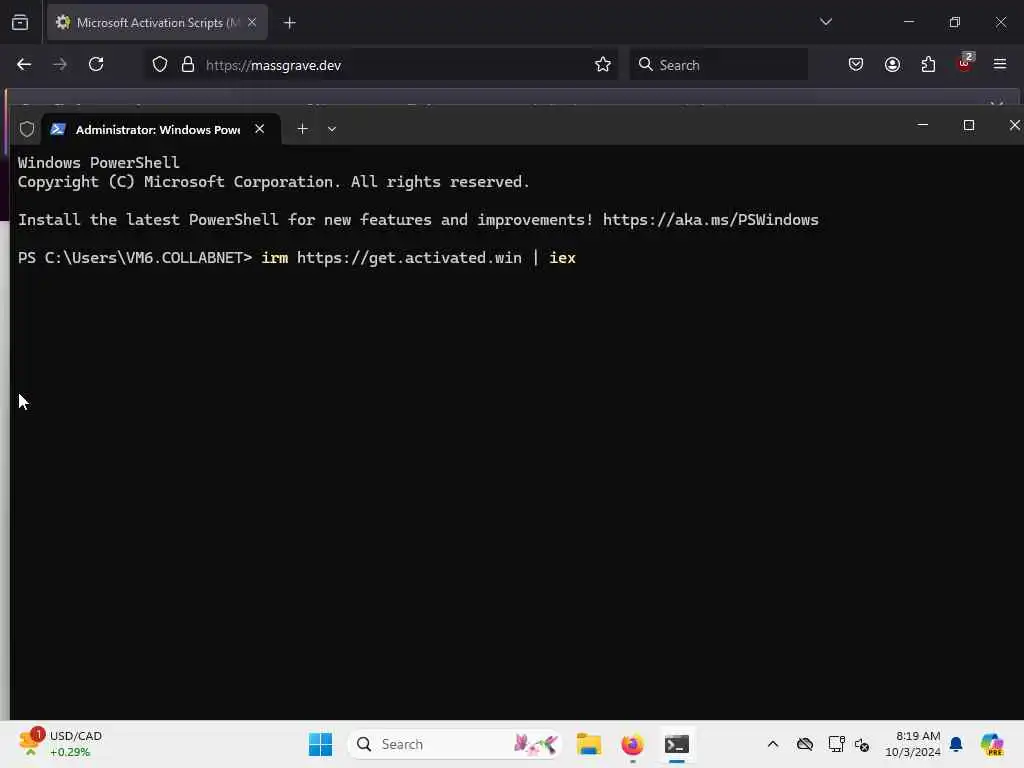This screenshot has width=1024, height=768.
Task: Reload the massgrave.dev page
Action: point(96,64)
